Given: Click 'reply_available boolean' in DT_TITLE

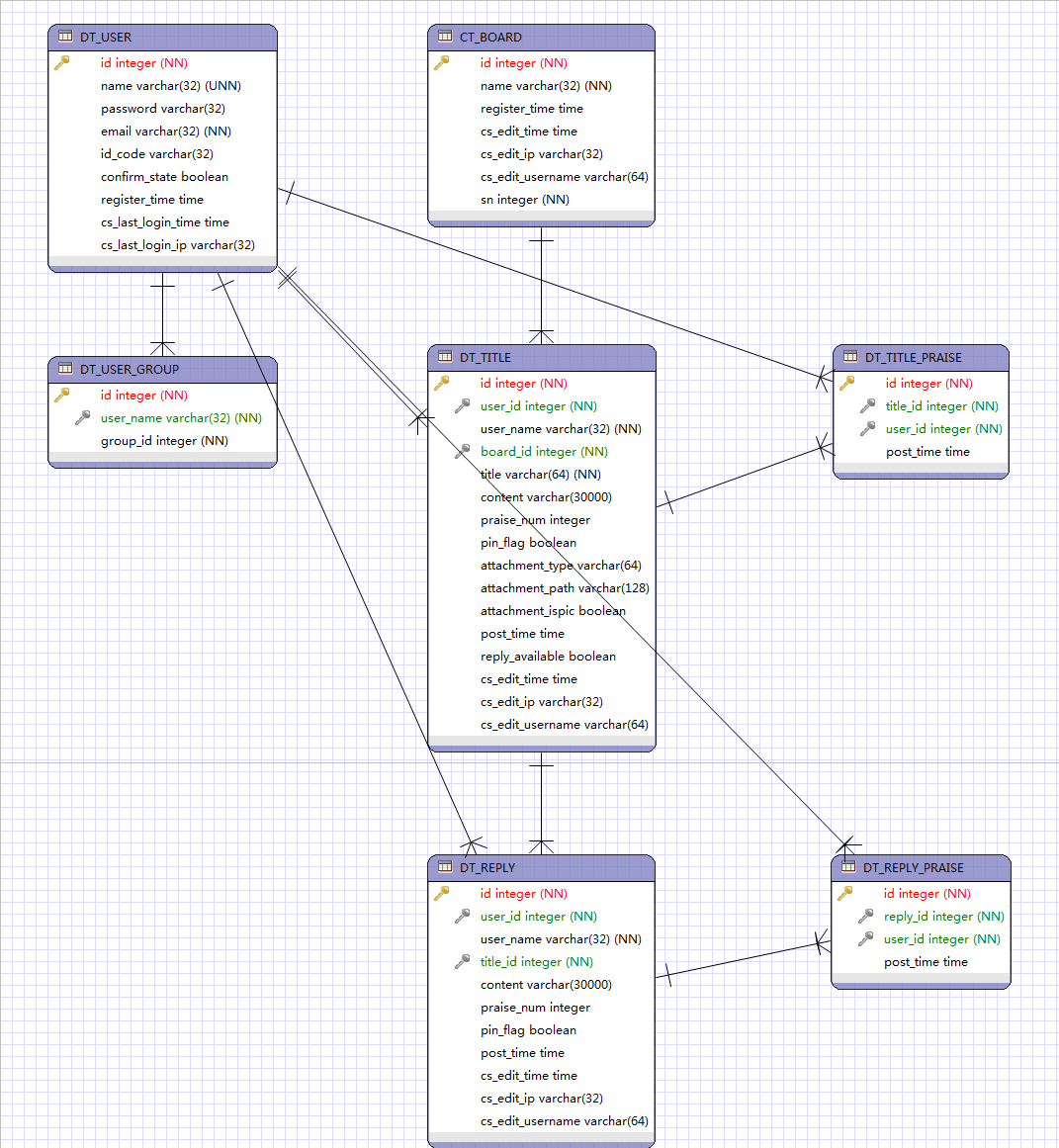Looking at the screenshot, I should [548, 656].
